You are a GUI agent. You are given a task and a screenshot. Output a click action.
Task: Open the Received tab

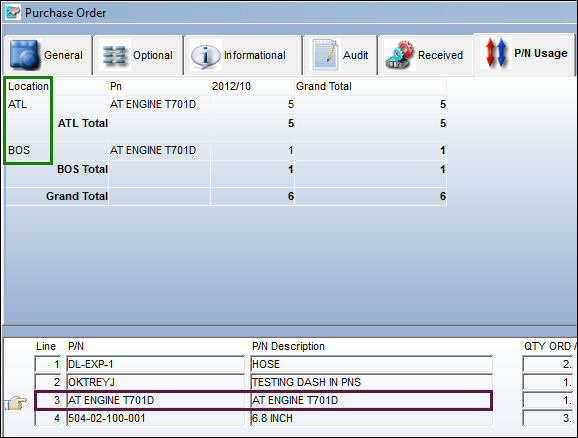[x=426, y=55]
